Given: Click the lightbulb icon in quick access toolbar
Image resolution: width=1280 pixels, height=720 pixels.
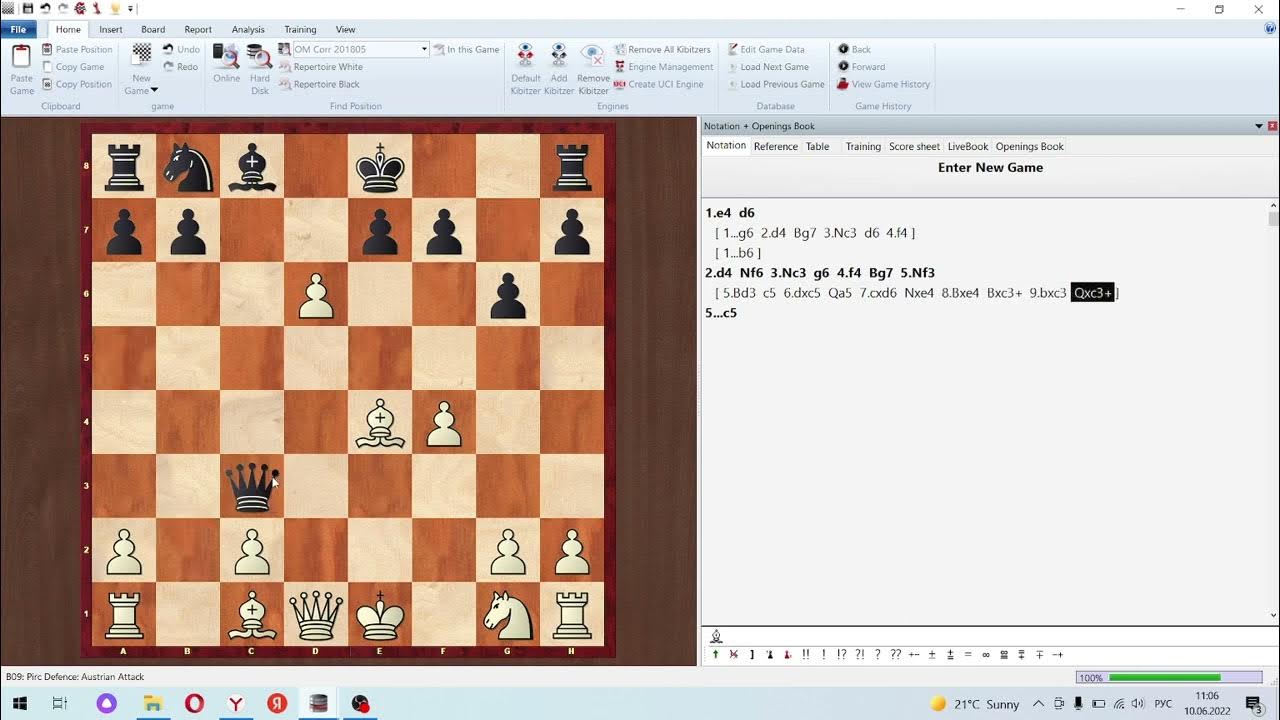Looking at the screenshot, I should click(x=115, y=9).
